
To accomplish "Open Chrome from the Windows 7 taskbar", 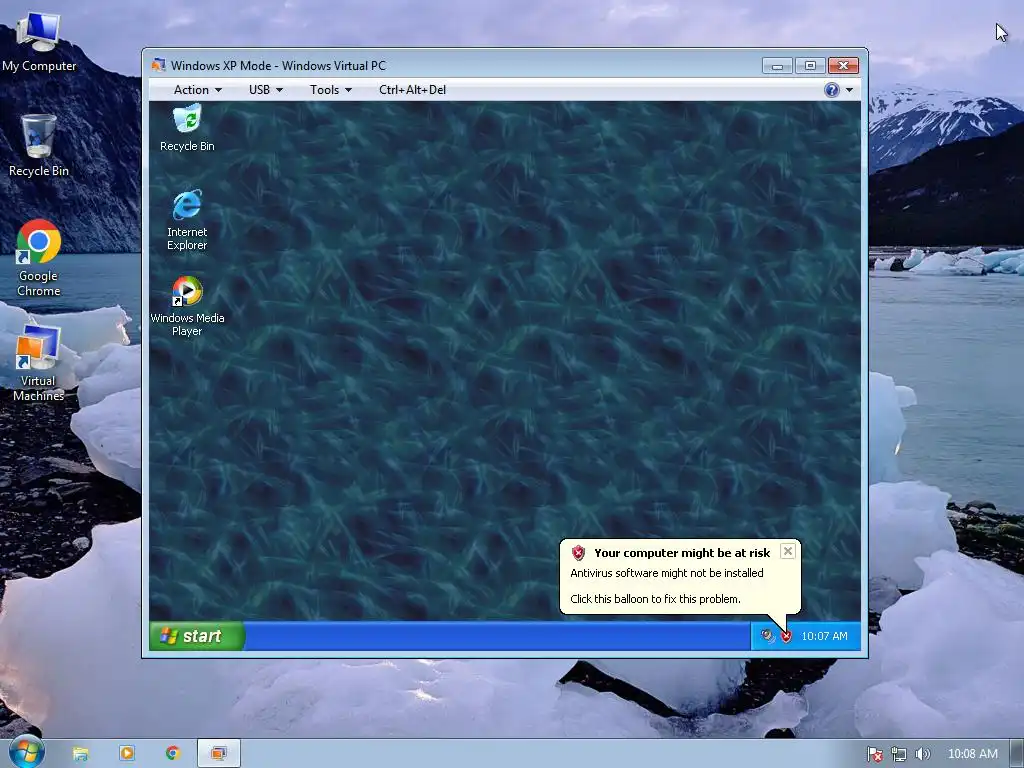I will (x=172, y=754).
